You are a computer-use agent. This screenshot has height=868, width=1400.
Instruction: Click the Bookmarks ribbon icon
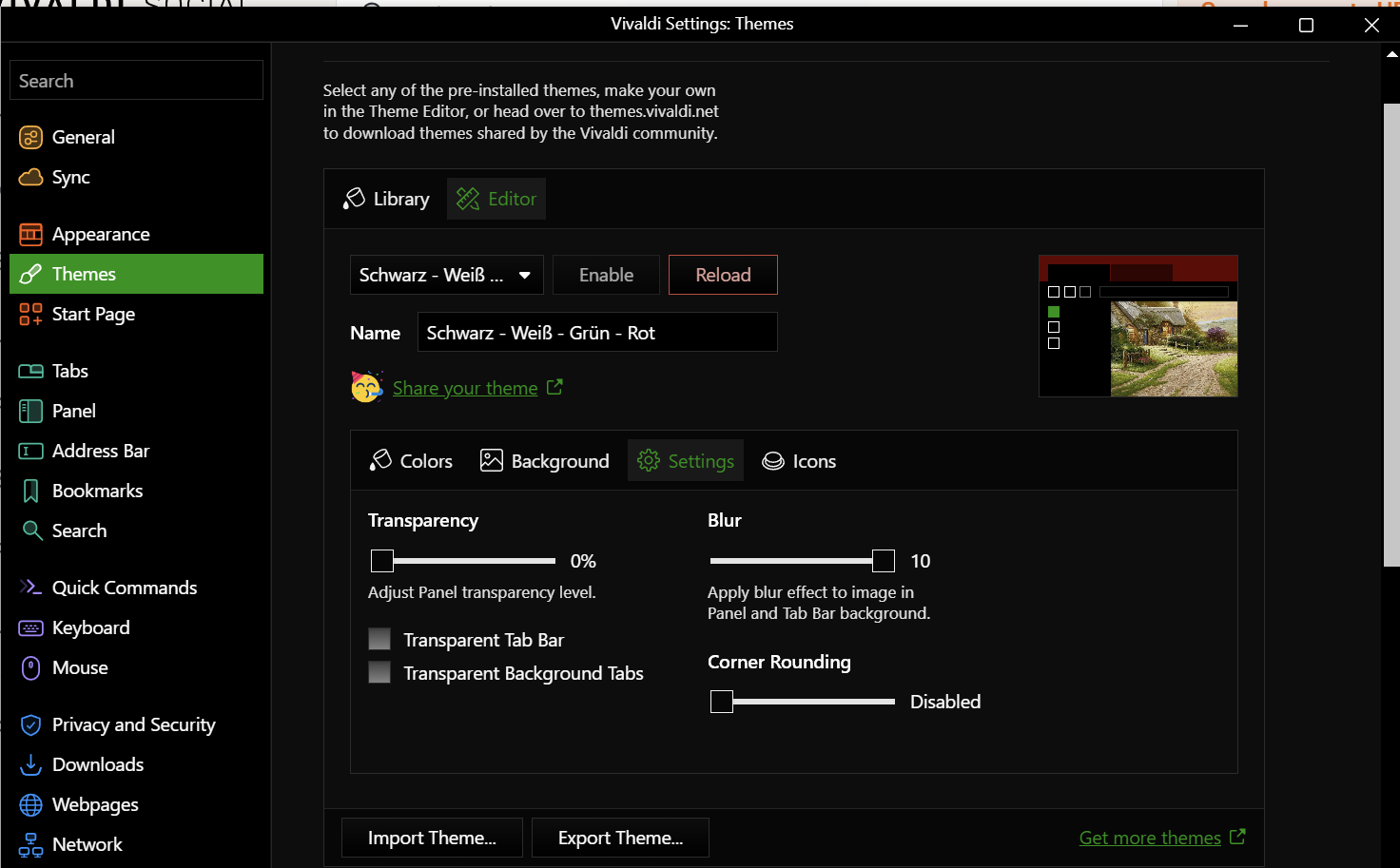(x=30, y=491)
